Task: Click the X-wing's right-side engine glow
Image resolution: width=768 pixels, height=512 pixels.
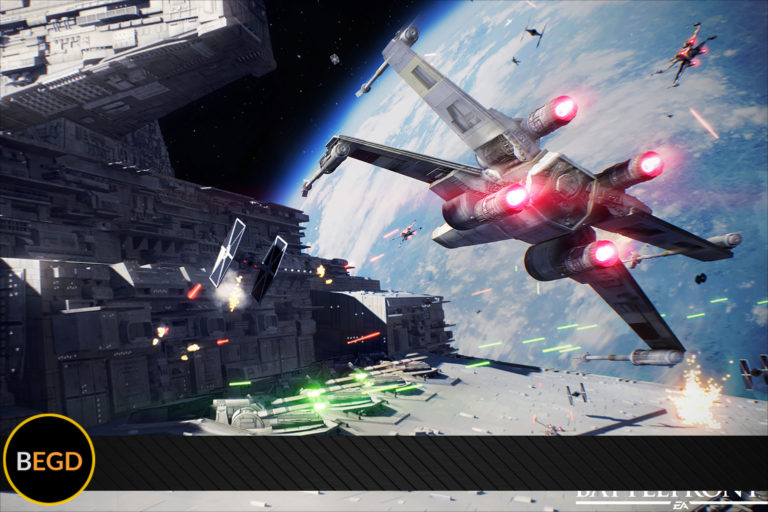Action: (x=649, y=164)
